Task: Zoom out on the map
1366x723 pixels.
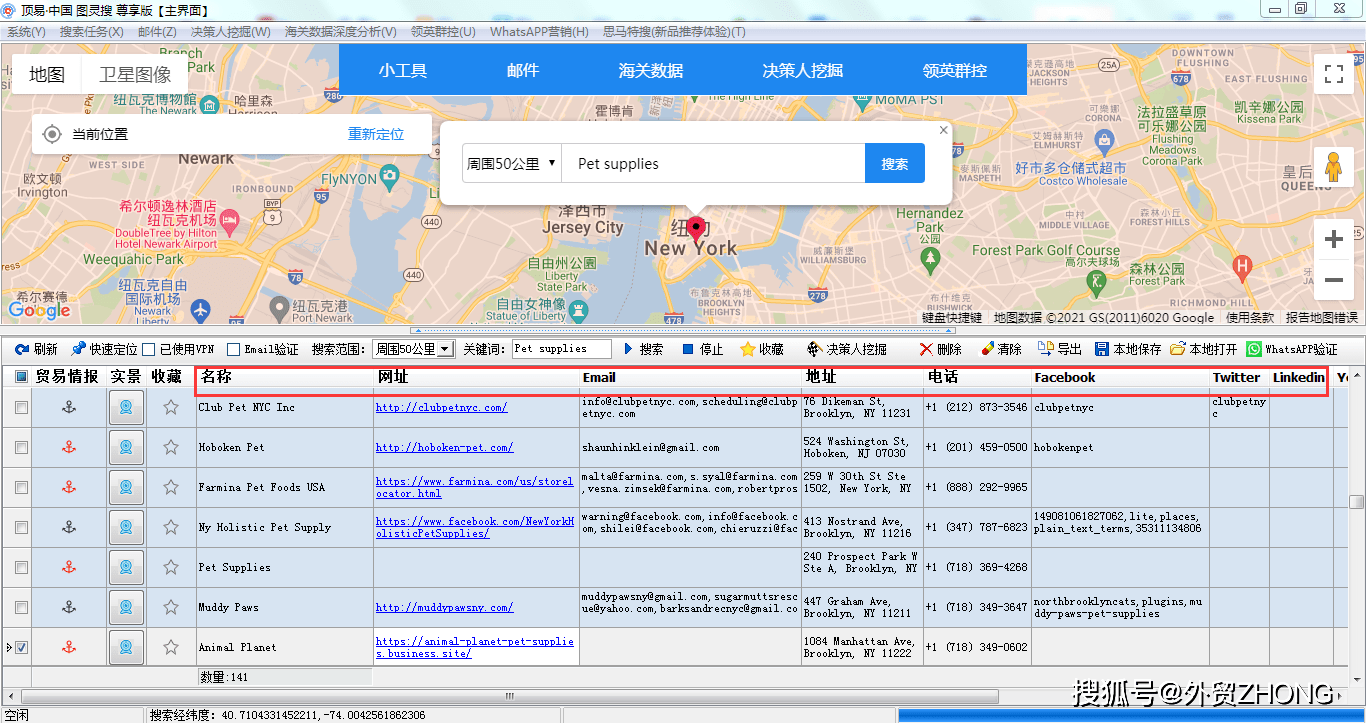Action: (1333, 280)
